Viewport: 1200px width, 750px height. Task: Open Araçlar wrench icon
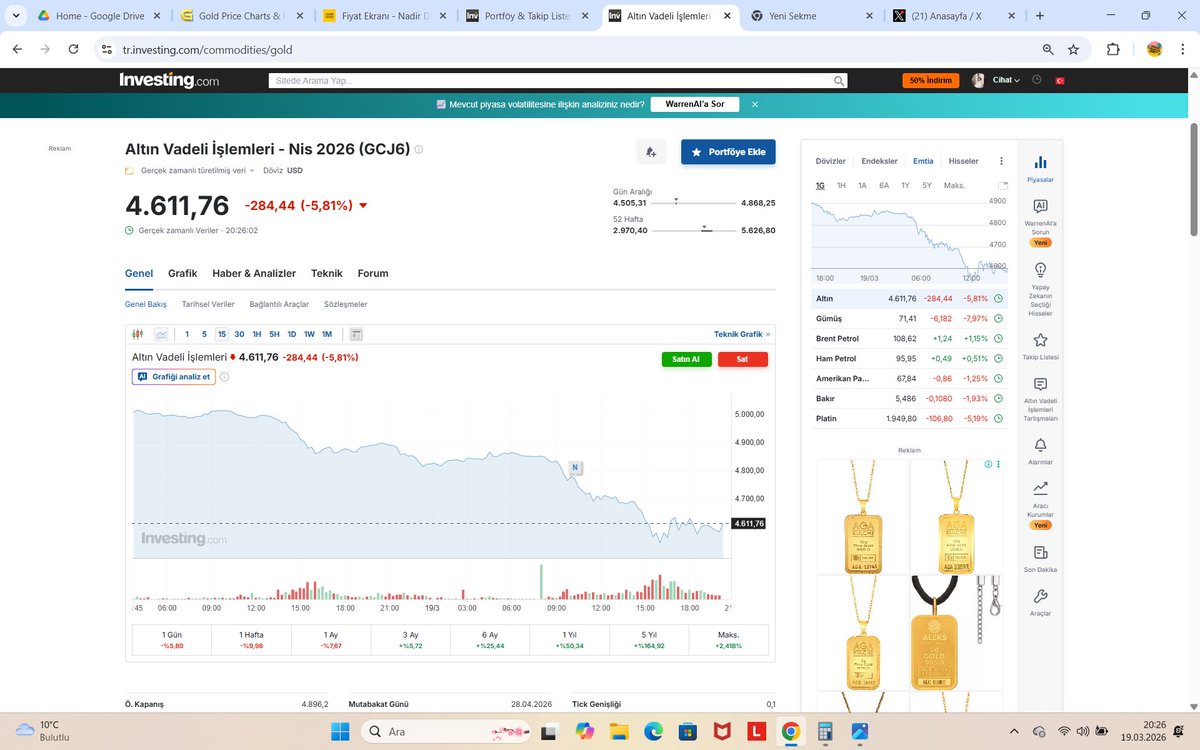1040,596
